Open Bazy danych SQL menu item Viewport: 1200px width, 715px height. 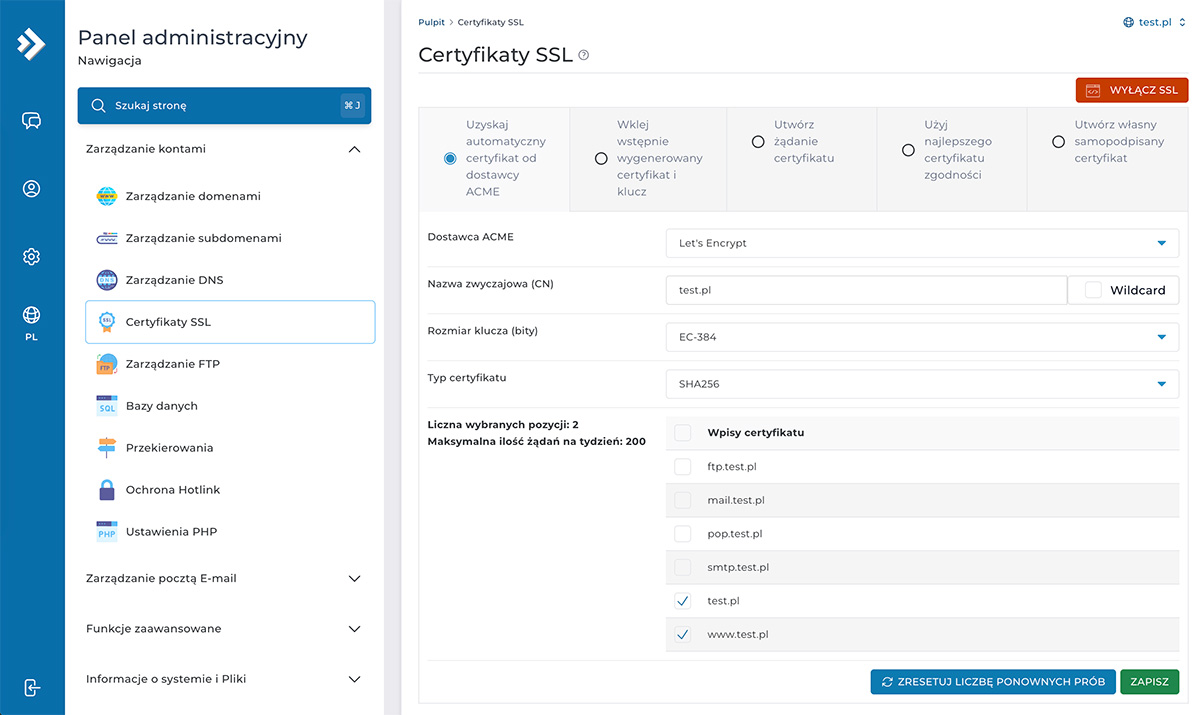(x=161, y=406)
